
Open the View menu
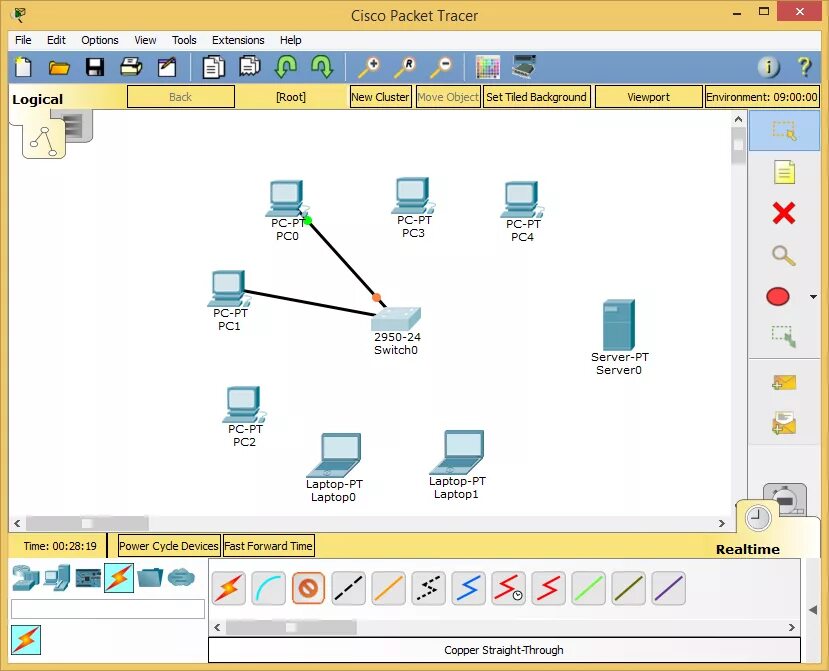(x=145, y=40)
